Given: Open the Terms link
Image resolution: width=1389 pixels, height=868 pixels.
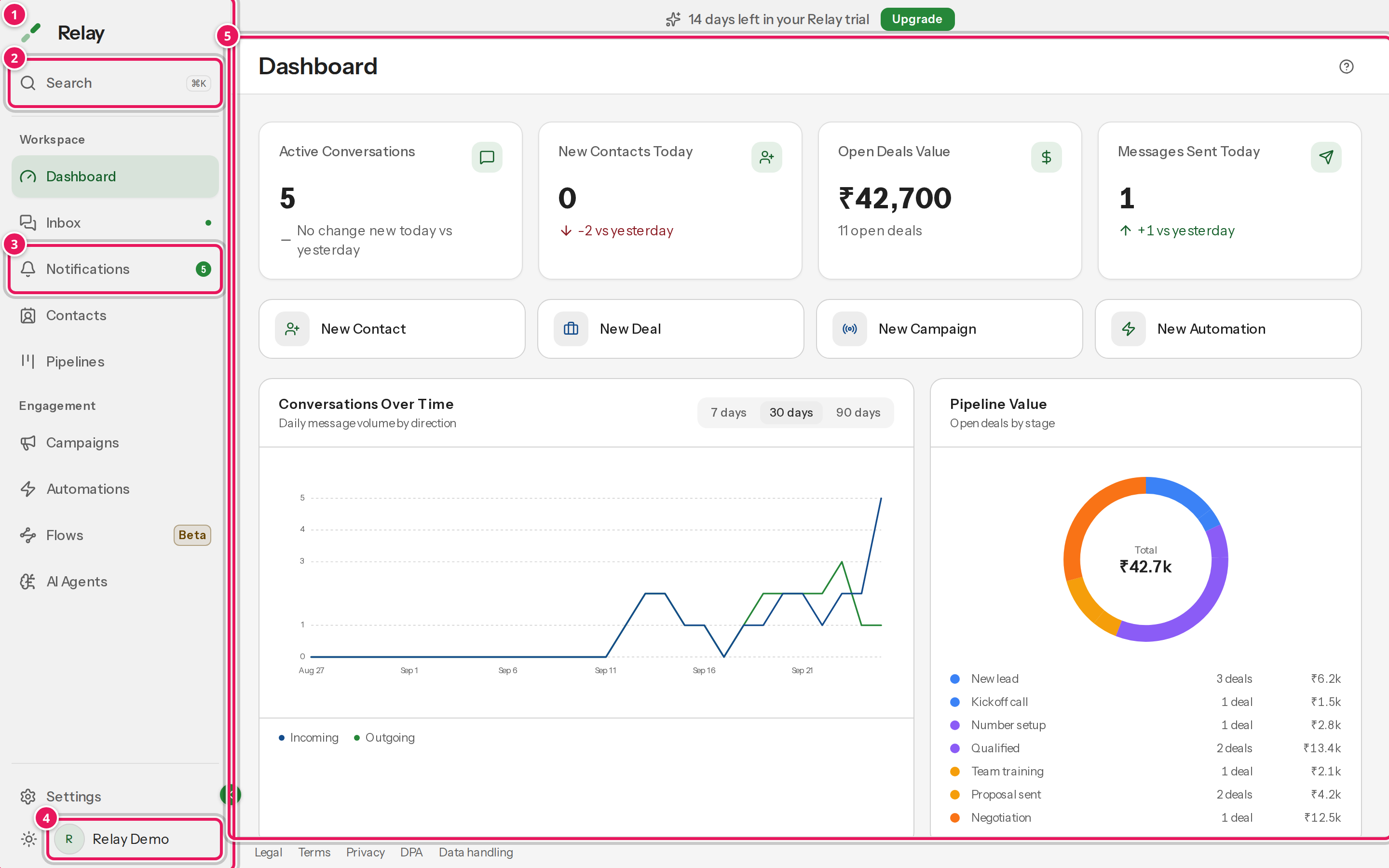Looking at the screenshot, I should tap(314, 853).
